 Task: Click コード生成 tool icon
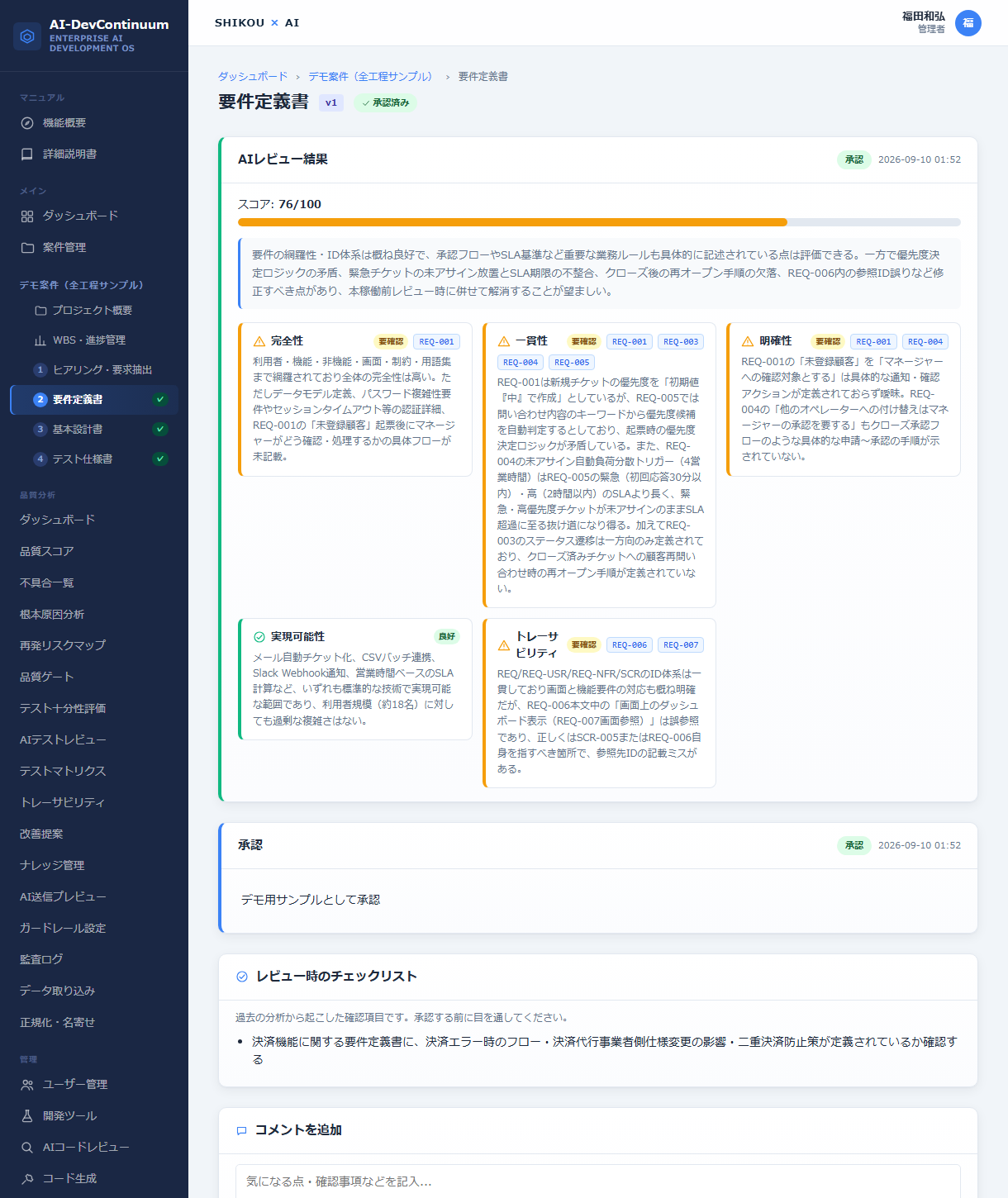tap(27, 1179)
